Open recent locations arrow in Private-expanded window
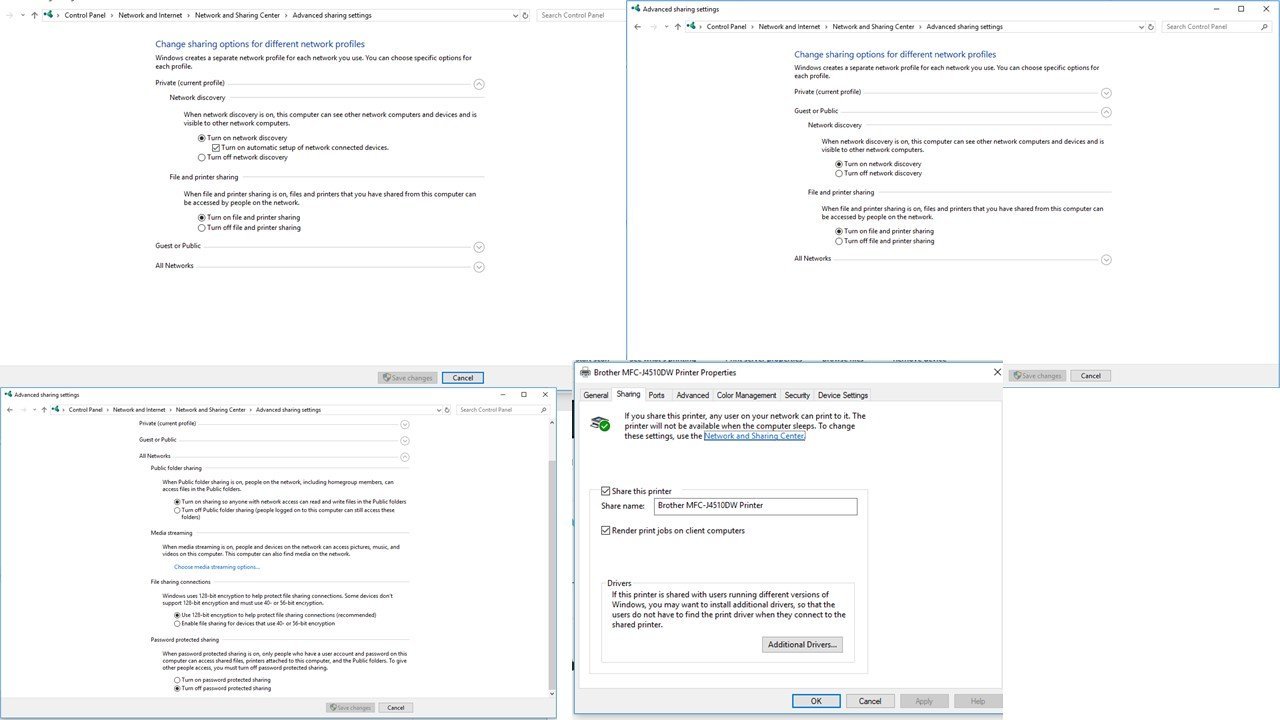Image resolution: width=1280 pixels, height=720 pixels. (22, 15)
